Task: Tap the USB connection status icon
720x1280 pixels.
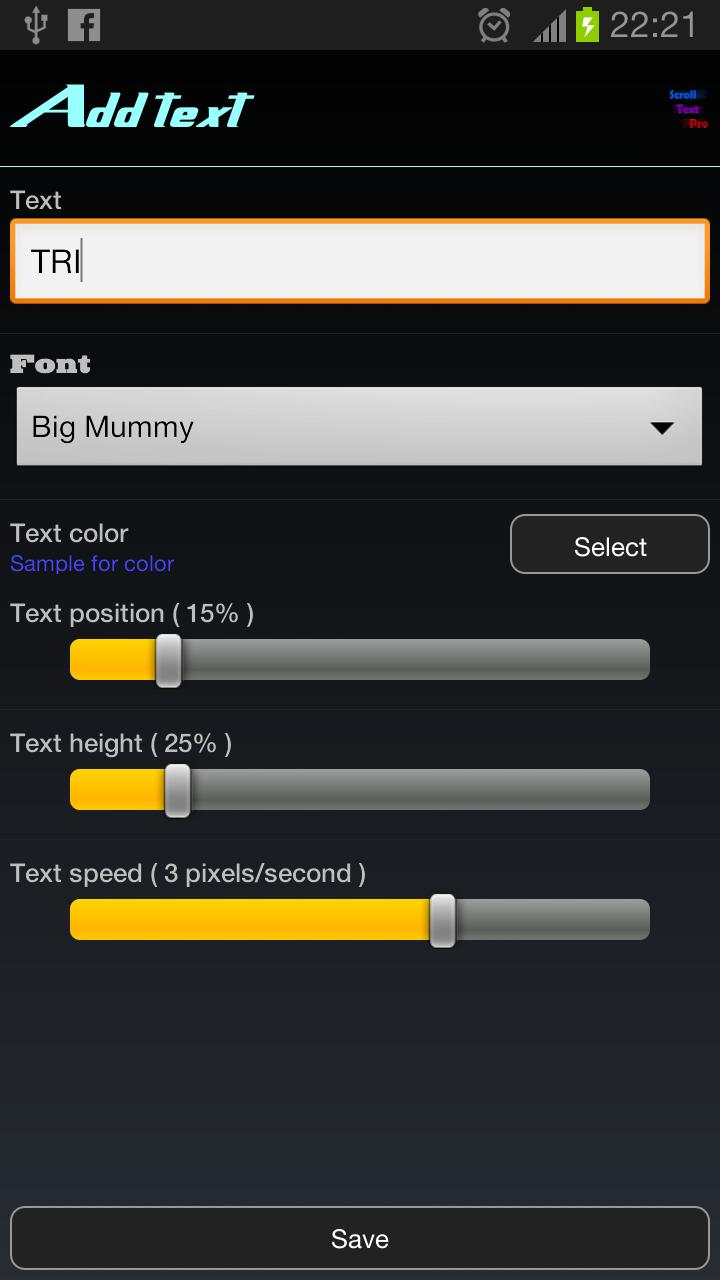Action: pyautogui.click(x=36, y=25)
